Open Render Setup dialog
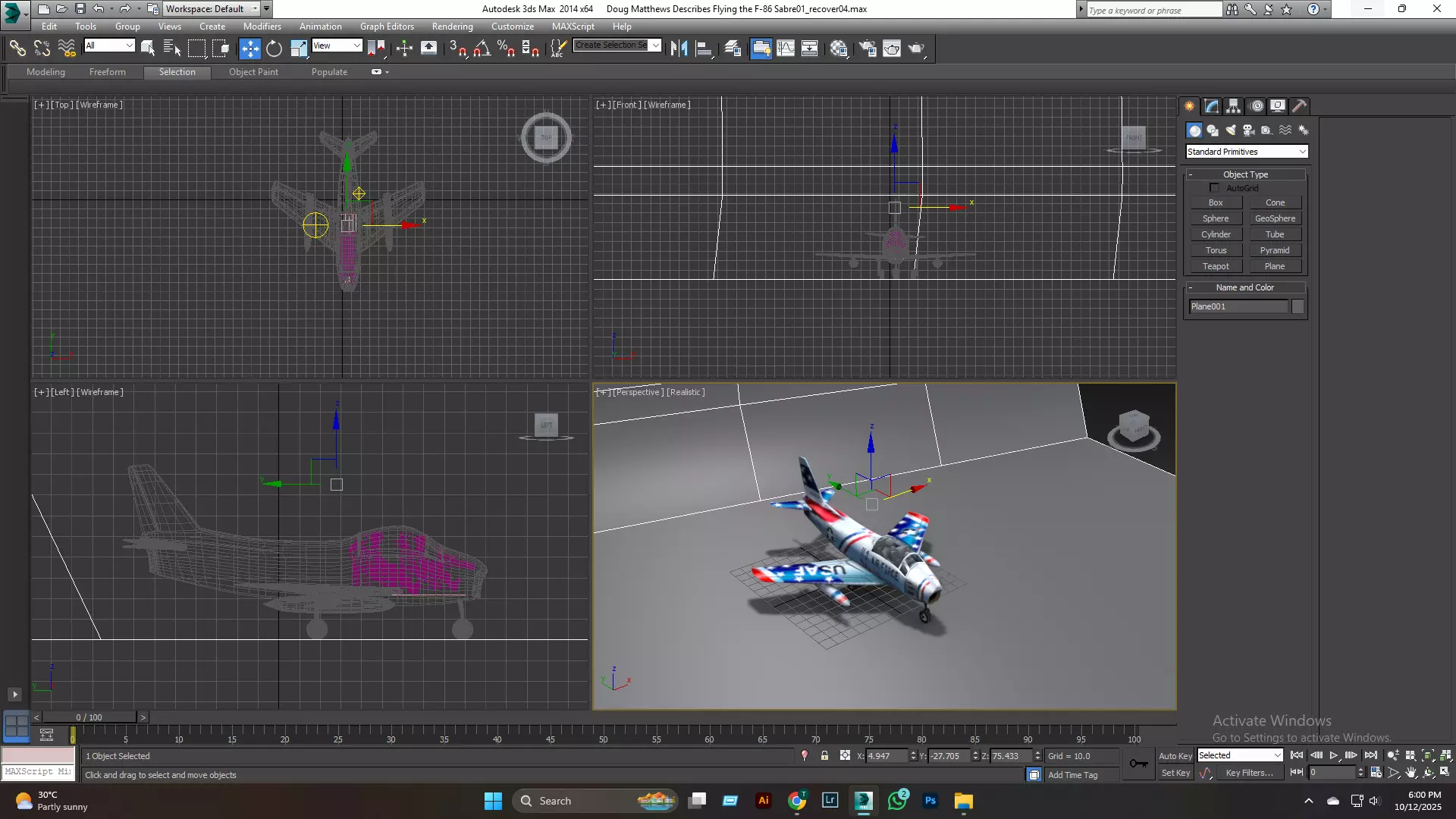This screenshot has height=819, width=1456. [x=868, y=49]
